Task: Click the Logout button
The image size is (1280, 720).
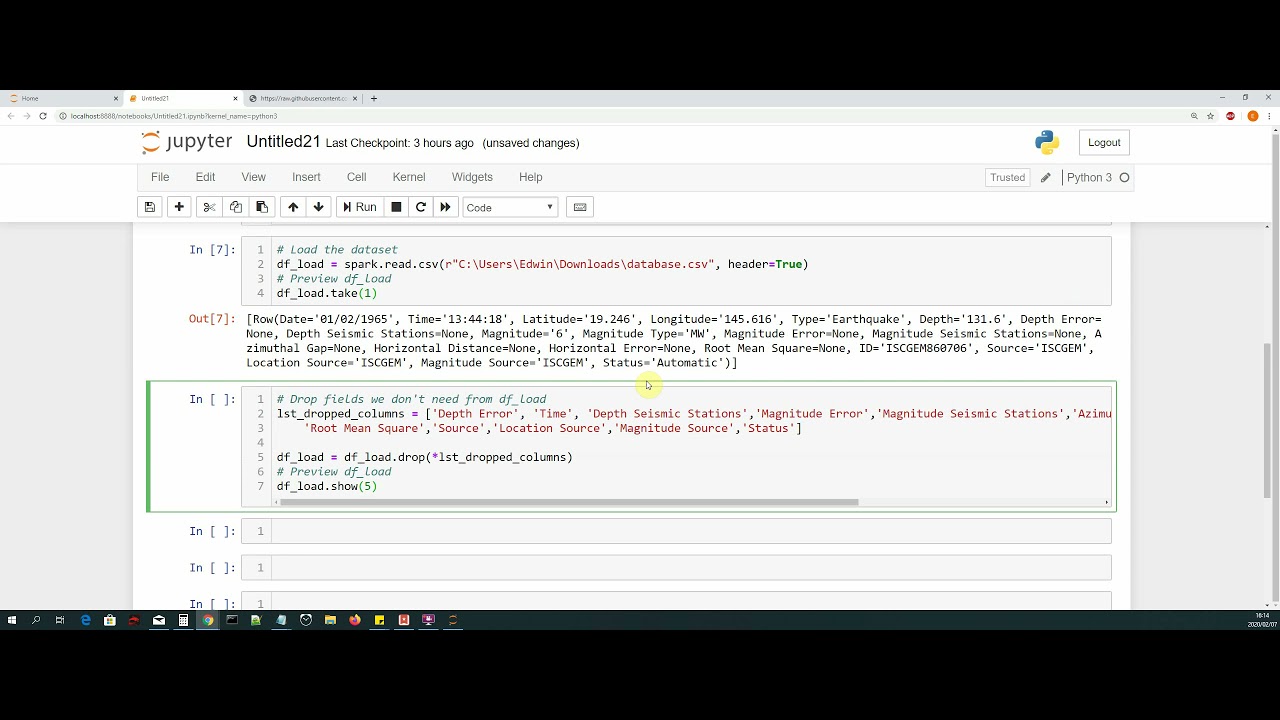Action: pos(1104,143)
